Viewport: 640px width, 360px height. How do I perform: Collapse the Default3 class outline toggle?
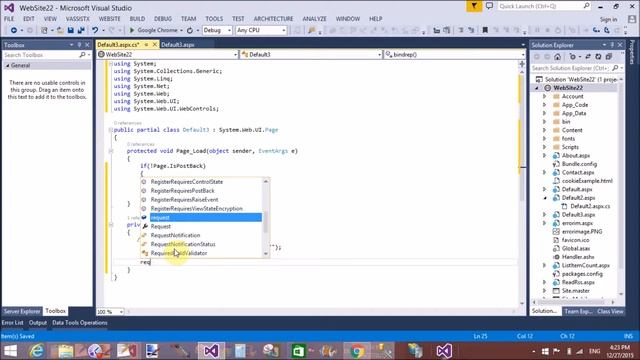[x=111, y=130]
